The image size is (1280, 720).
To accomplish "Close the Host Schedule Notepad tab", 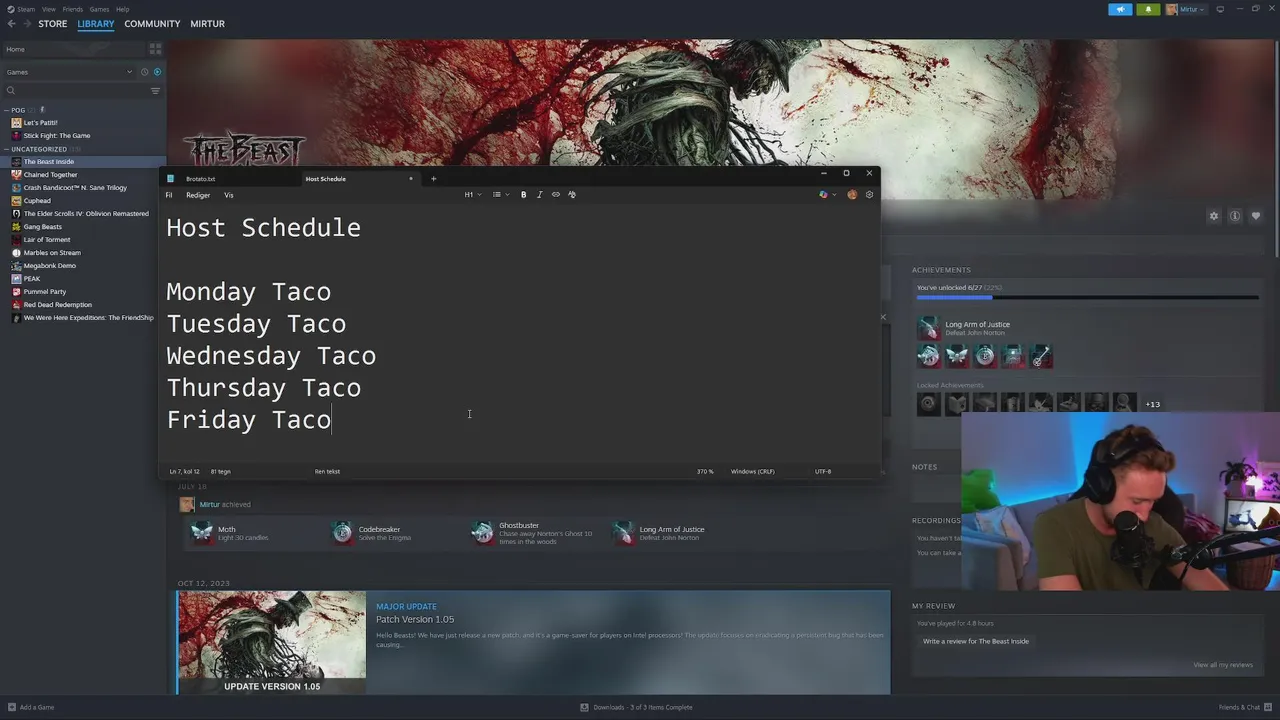I will pos(410,179).
